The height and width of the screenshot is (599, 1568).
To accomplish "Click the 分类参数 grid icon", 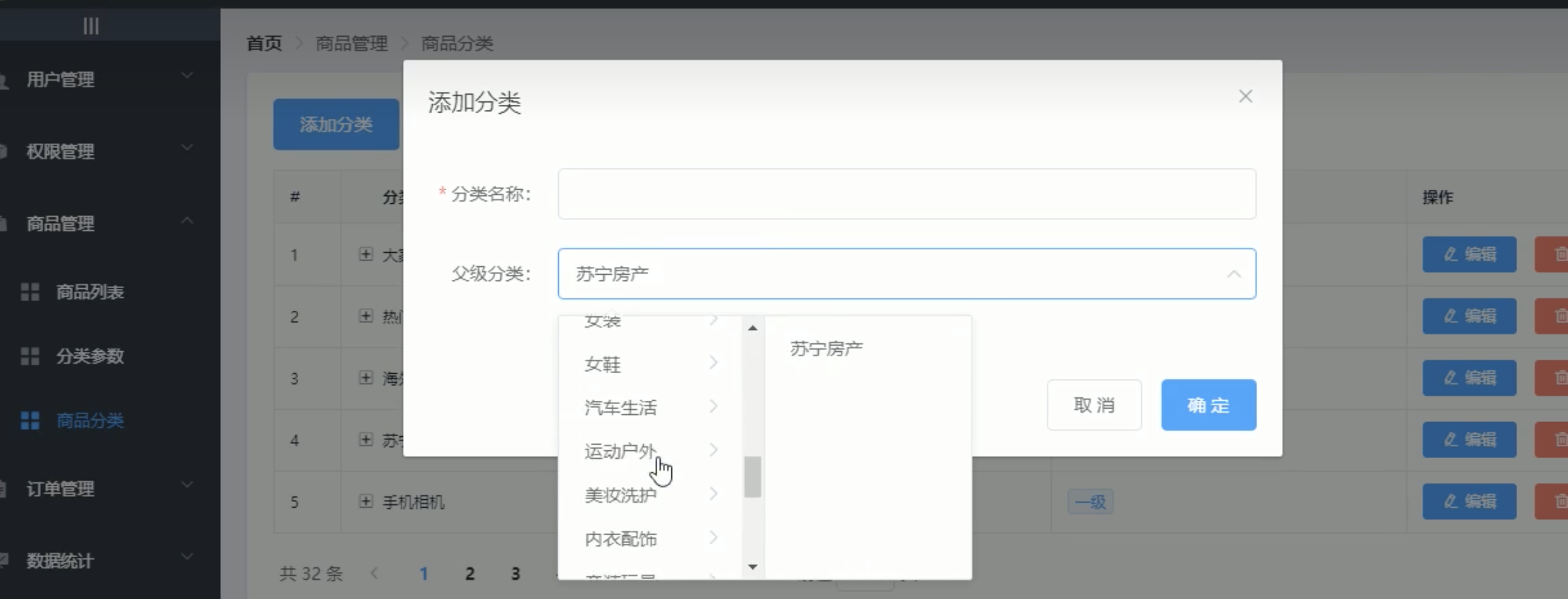I will (x=30, y=356).
